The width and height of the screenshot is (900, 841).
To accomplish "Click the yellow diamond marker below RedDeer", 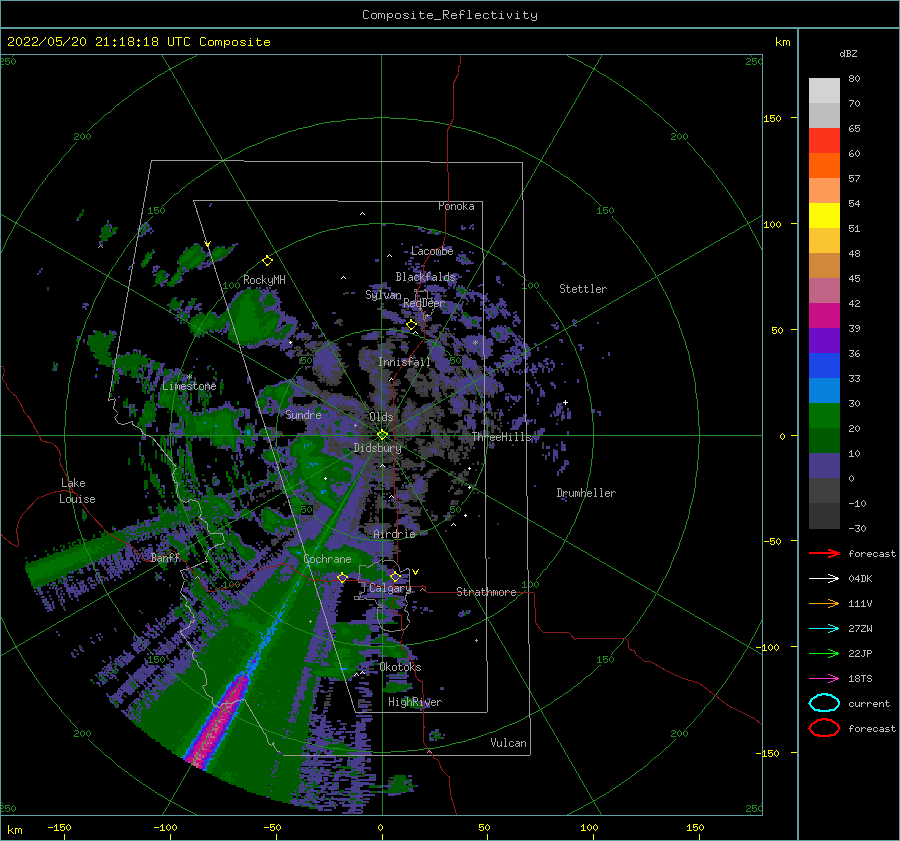I will pyautogui.click(x=411, y=325).
